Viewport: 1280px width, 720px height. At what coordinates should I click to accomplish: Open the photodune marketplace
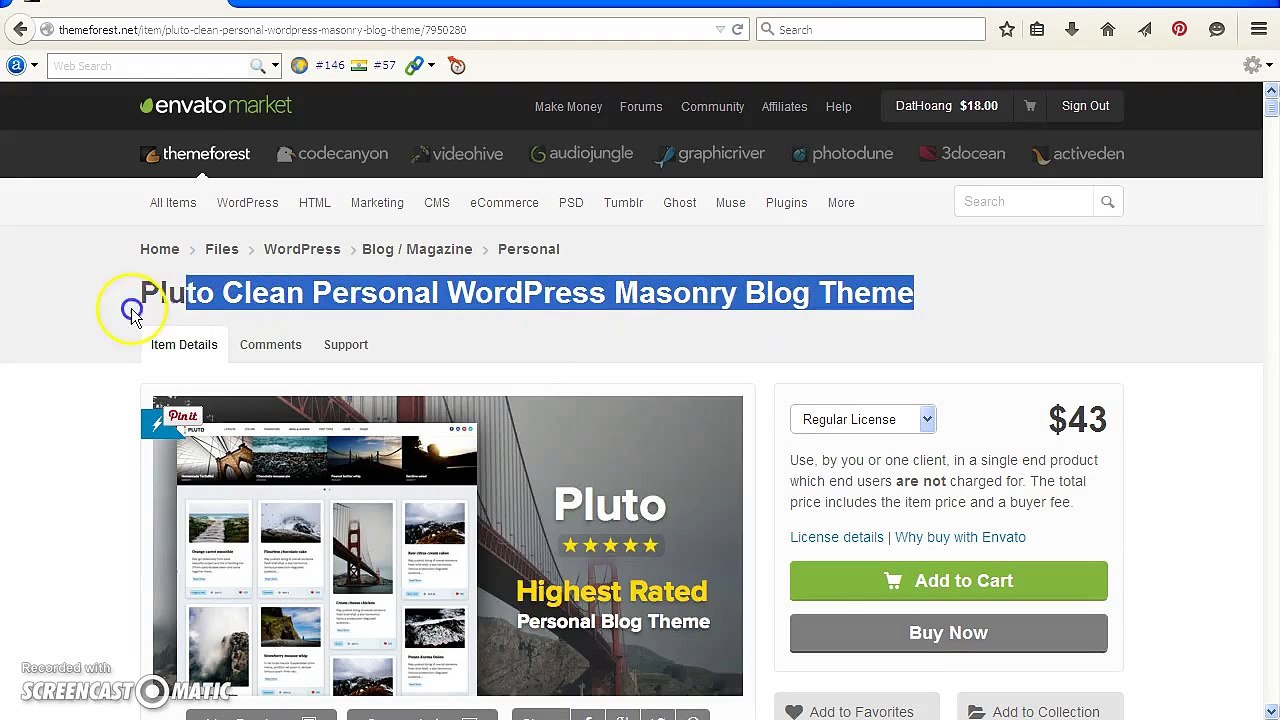(x=842, y=154)
